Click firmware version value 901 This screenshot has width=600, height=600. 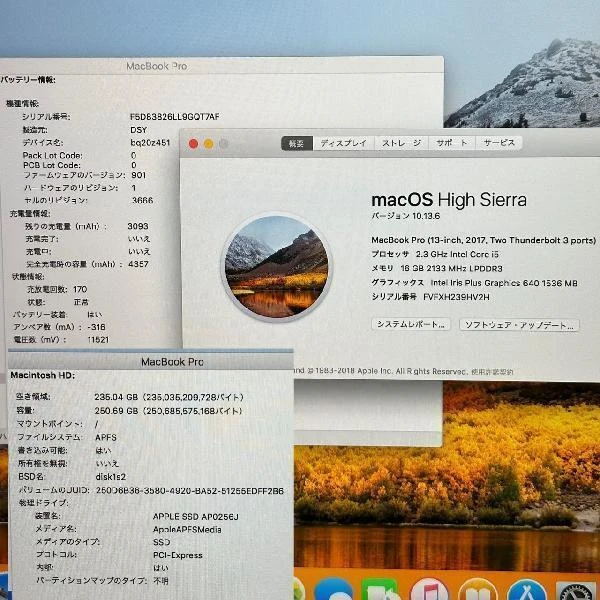tap(139, 175)
